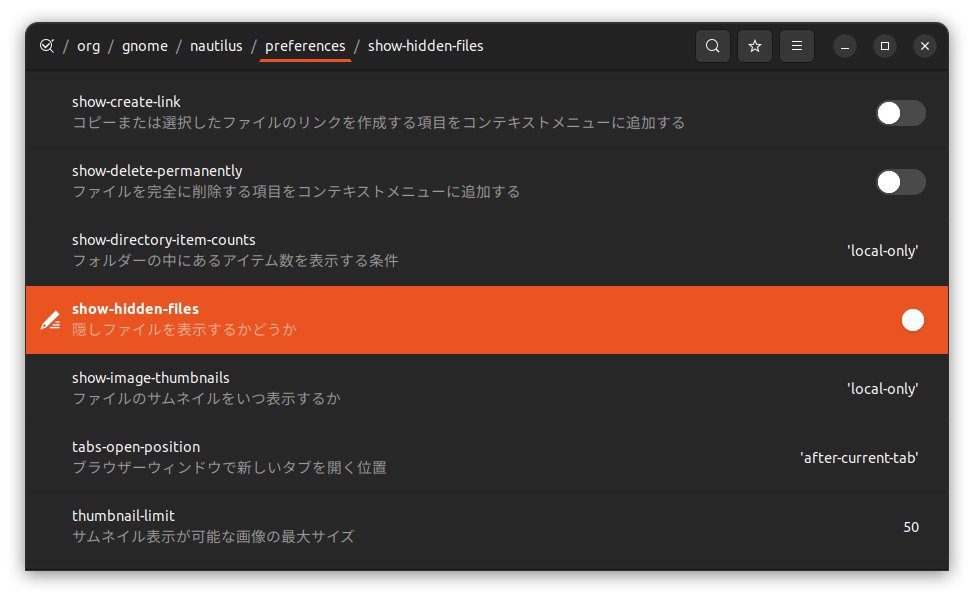Viewport: 974px width, 599px height.
Task: Navigate to gnome in the path bar
Action: [145, 46]
